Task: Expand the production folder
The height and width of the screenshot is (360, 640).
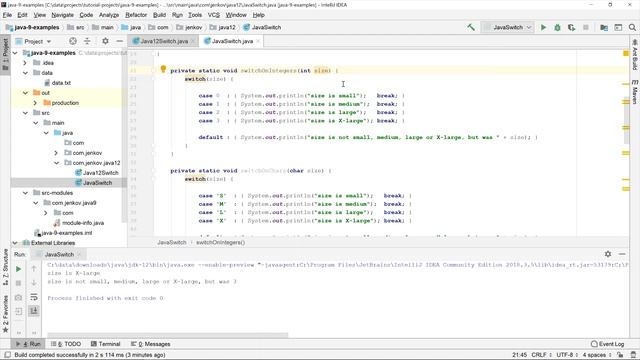Action: [35, 103]
